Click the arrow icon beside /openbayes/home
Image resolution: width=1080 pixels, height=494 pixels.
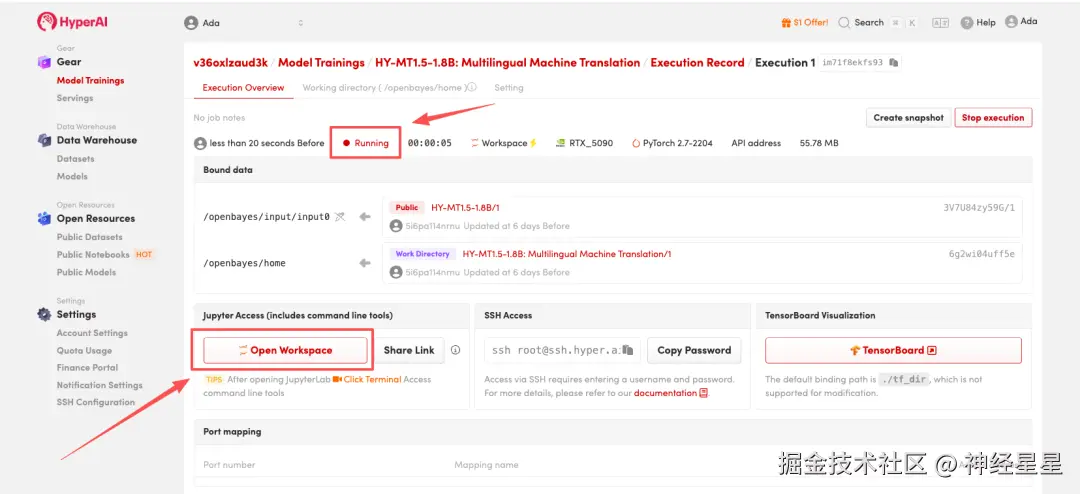[365, 263]
